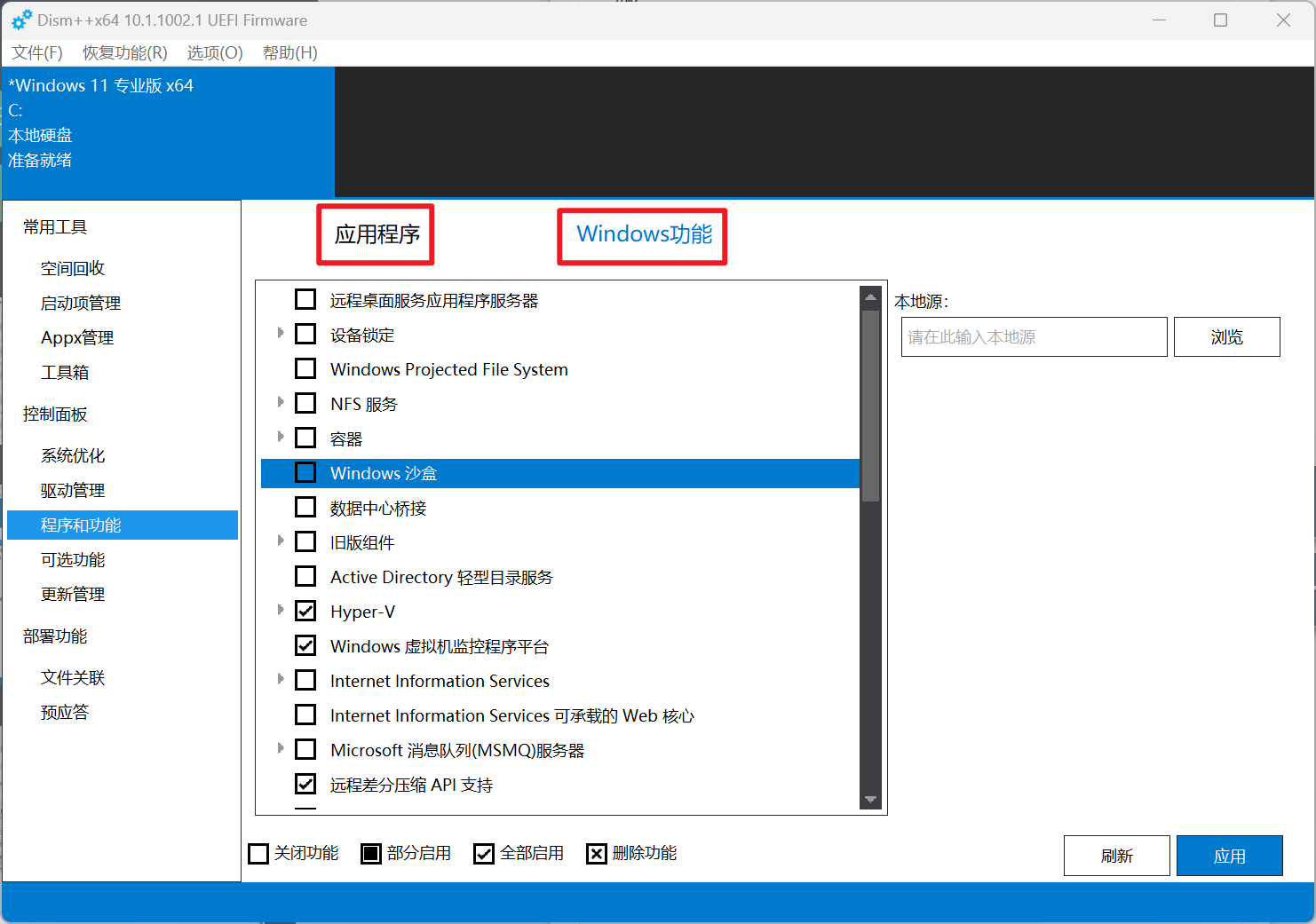The height and width of the screenshot is (924, 1316).
Task: Minimize the Dism++ window
Action: click(1159, 20)
